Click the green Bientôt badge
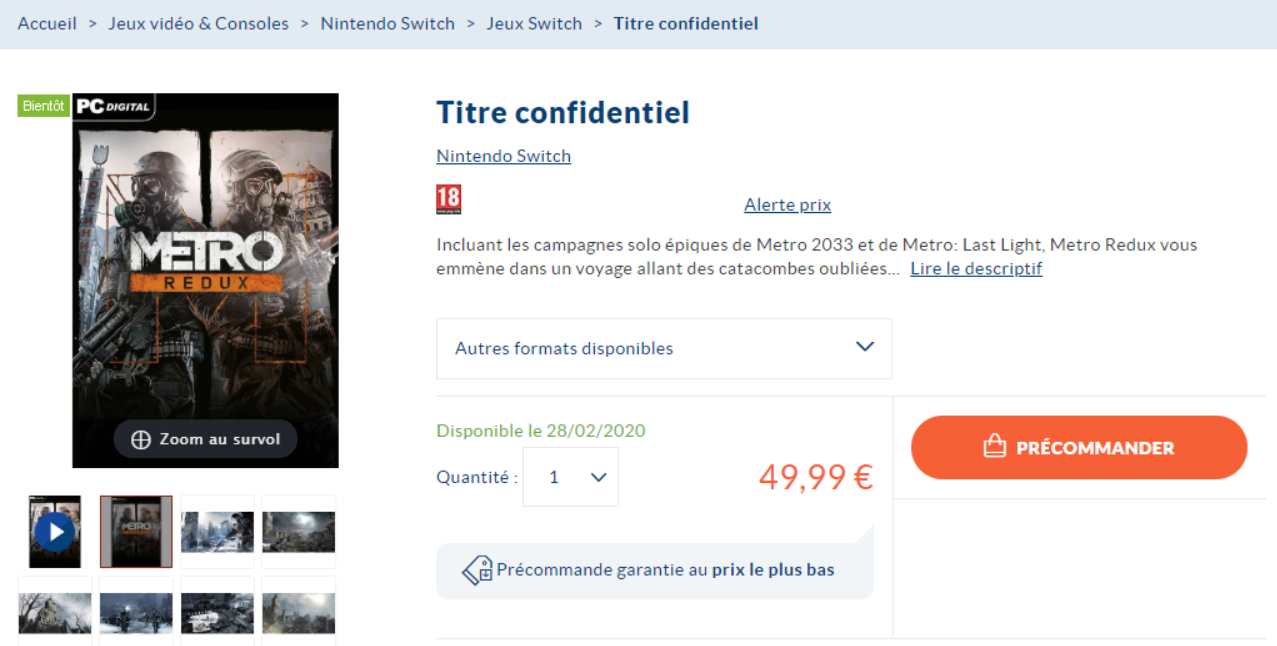Image resolution: width=1277 pixels, height=646 pixels. pos(43,106)
